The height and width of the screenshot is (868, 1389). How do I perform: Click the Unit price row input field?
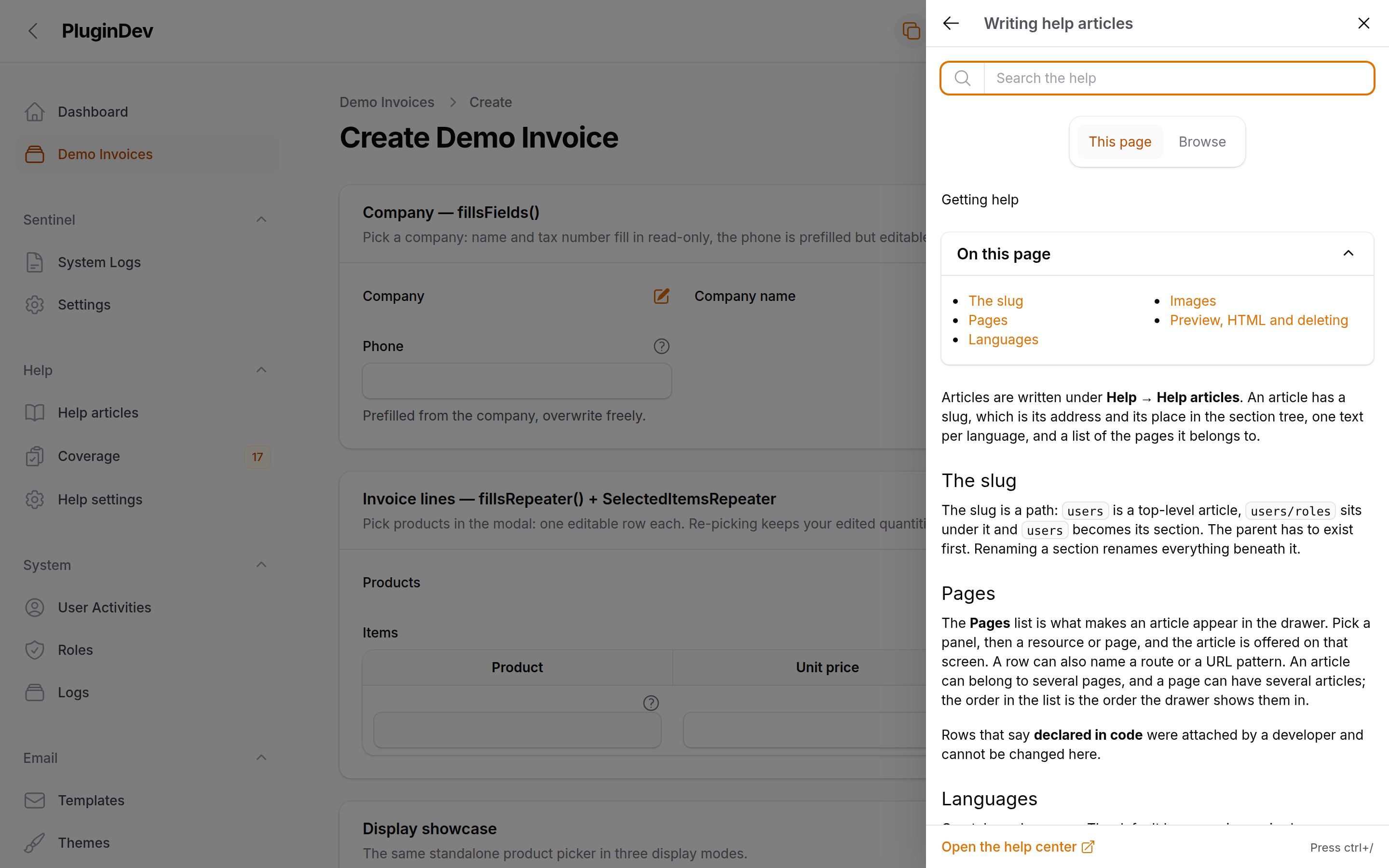804,730
